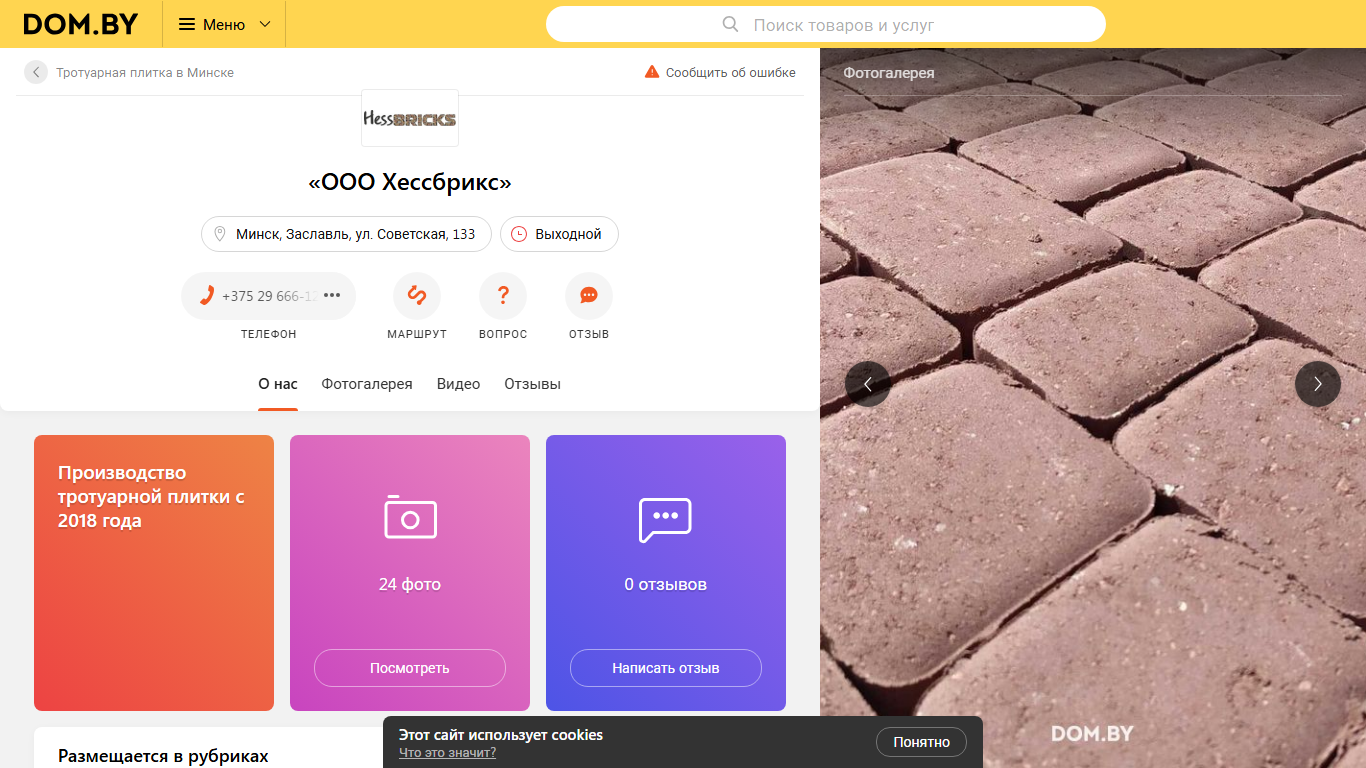Click the orange phone handset icon

pyautogui.click(x=207, y=296)
